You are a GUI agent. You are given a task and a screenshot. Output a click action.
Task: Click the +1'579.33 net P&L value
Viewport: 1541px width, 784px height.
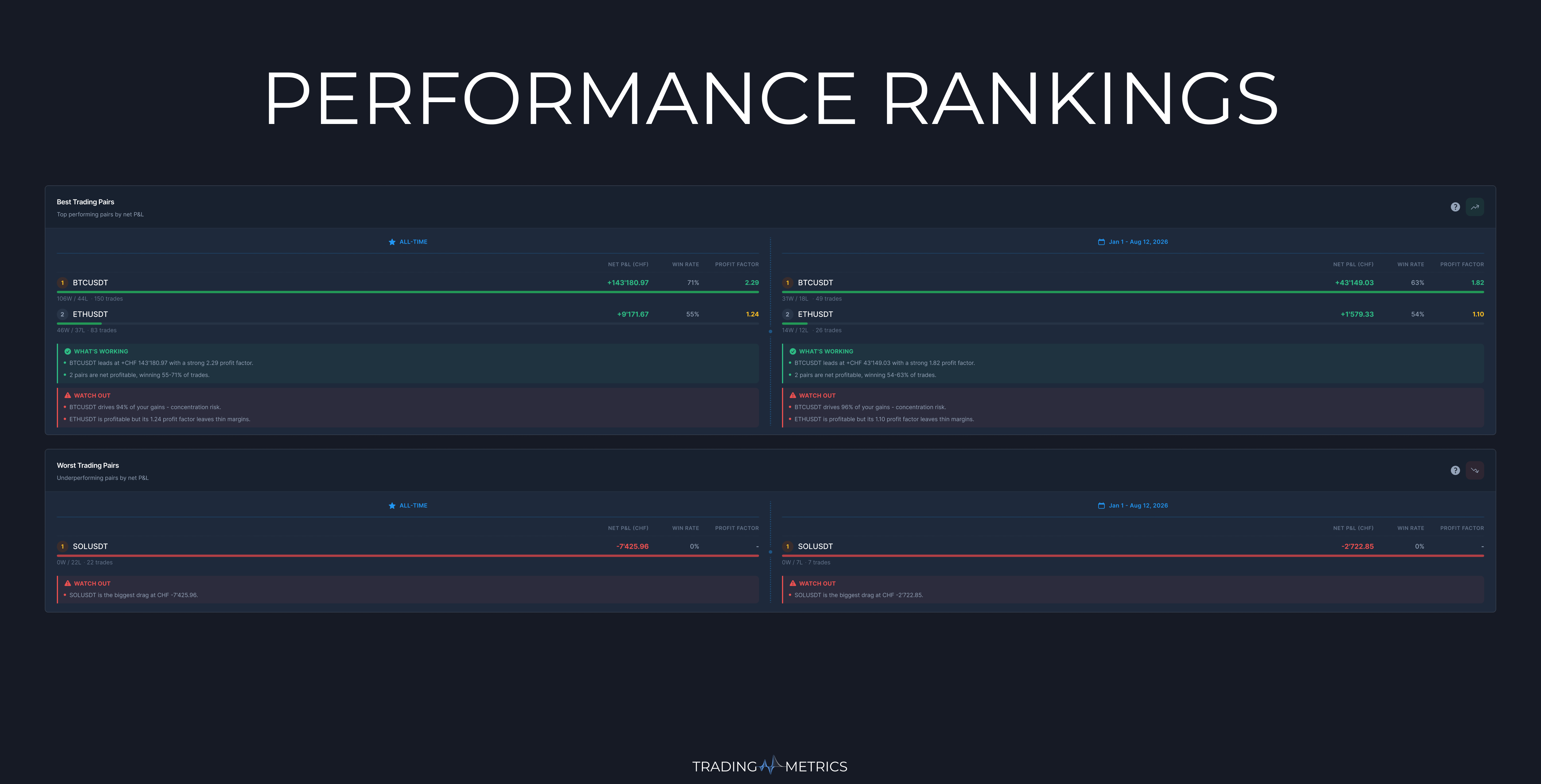pos(1357,315)
